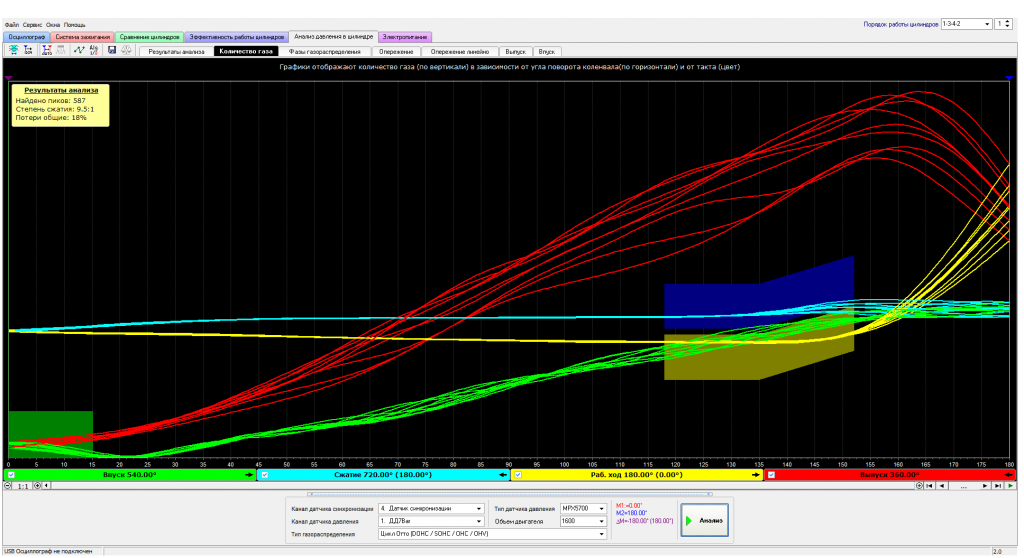Click the greyed-out toolbar icon after auto-scale

tap(61, 50)
